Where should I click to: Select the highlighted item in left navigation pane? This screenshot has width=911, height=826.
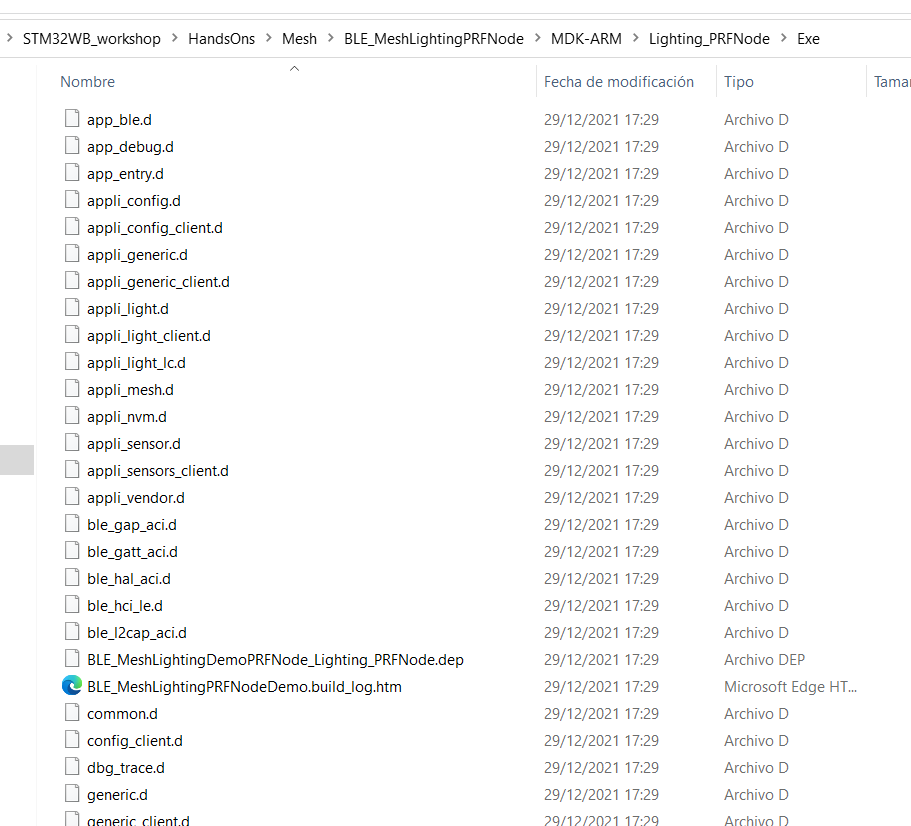click(17, 459)
